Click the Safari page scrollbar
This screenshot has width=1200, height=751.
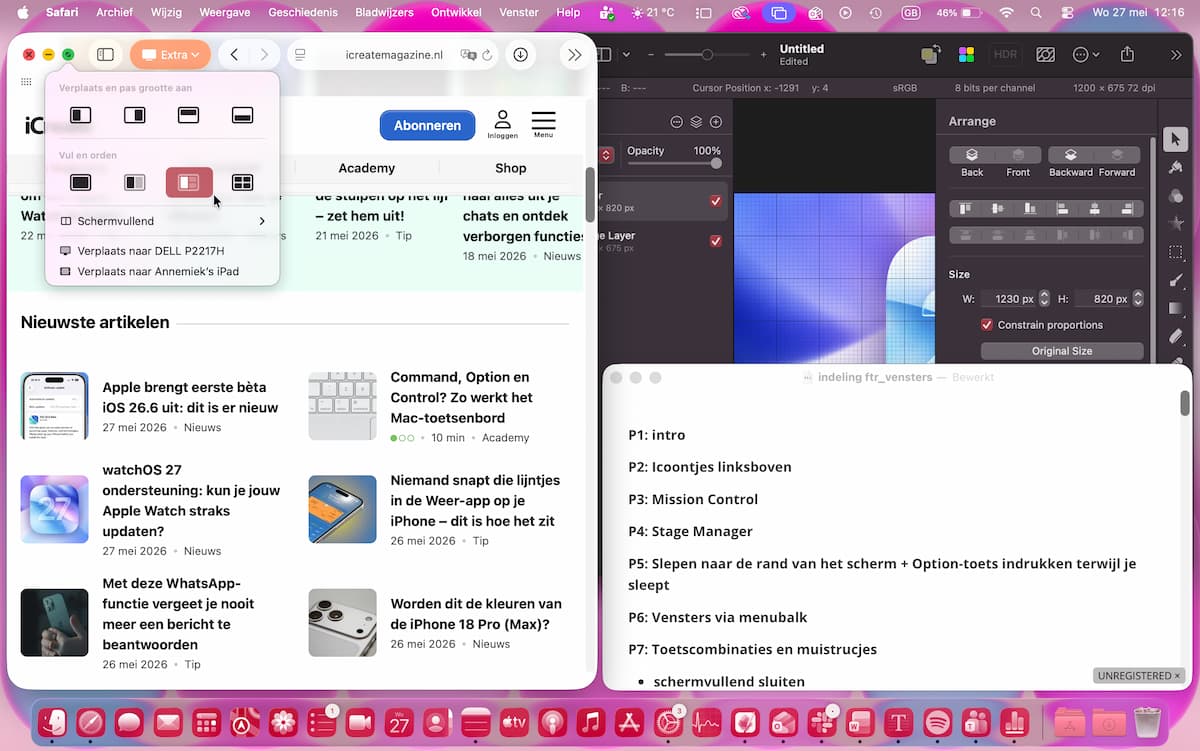(x=590, y=195)
